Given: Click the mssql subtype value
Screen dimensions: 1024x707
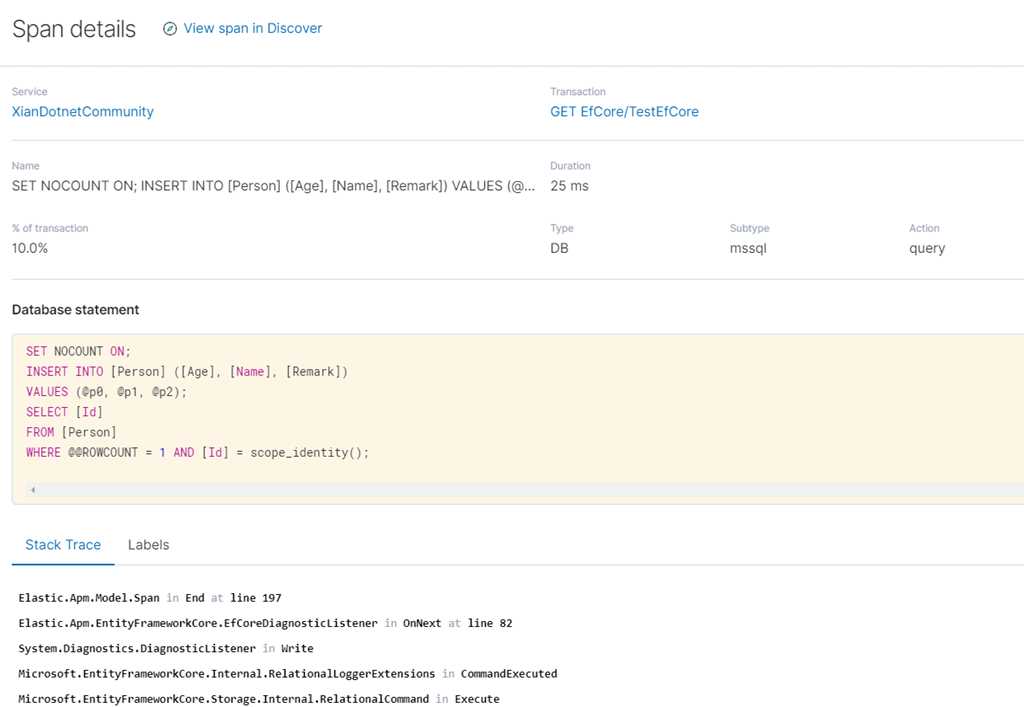Looking at the screenshot, I should 748,248.
